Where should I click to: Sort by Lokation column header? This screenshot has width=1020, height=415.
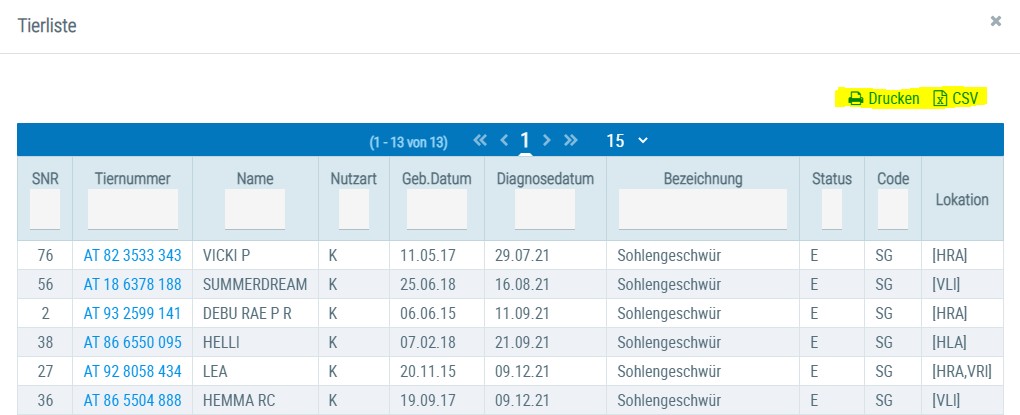pos(962,200)
